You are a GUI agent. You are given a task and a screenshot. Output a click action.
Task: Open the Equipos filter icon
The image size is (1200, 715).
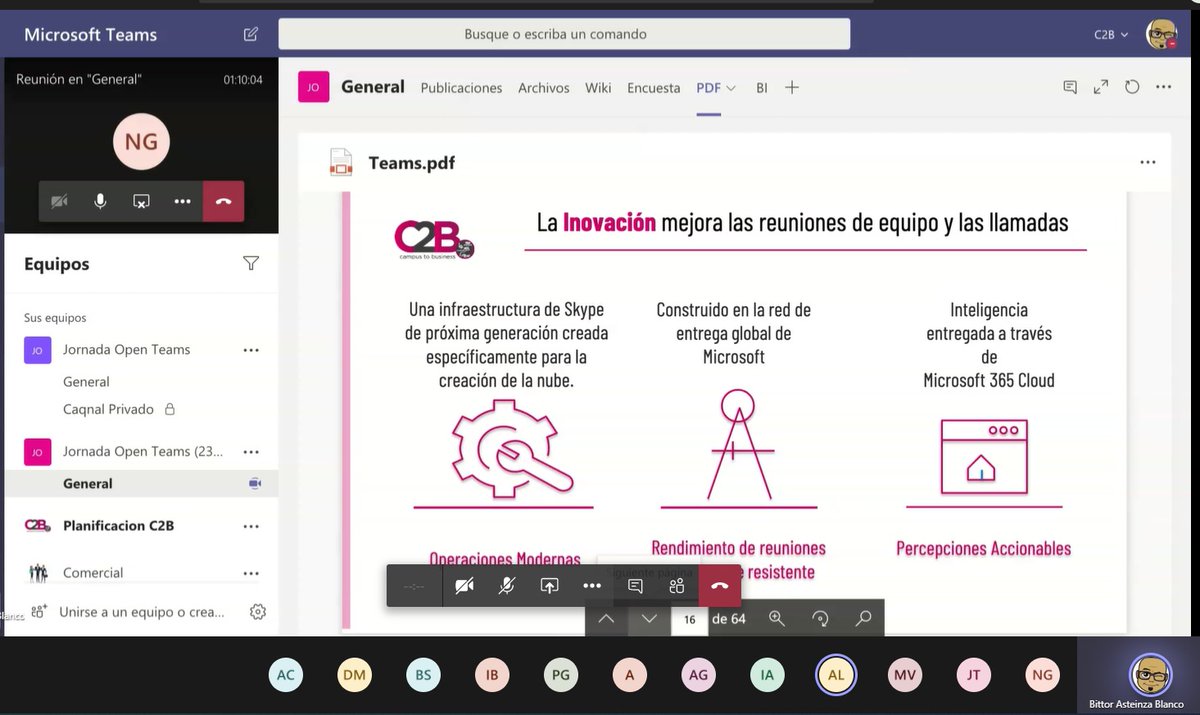[251, 263]
